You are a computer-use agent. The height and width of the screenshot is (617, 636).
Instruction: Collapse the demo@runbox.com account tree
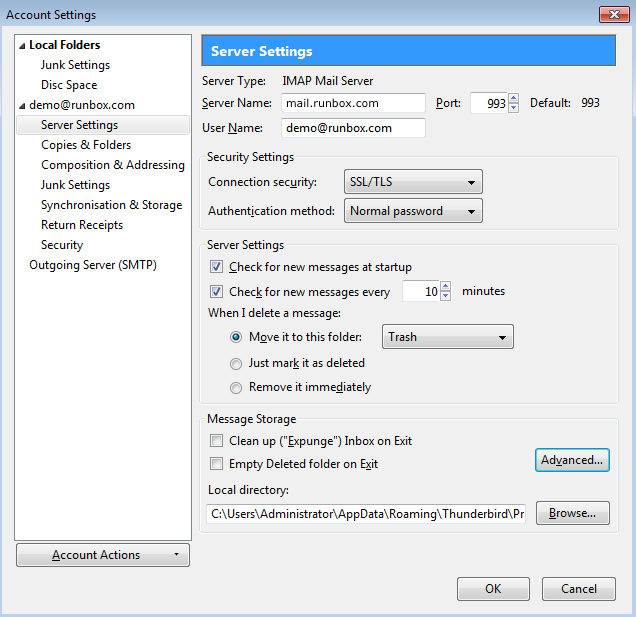tap(22, 106)
